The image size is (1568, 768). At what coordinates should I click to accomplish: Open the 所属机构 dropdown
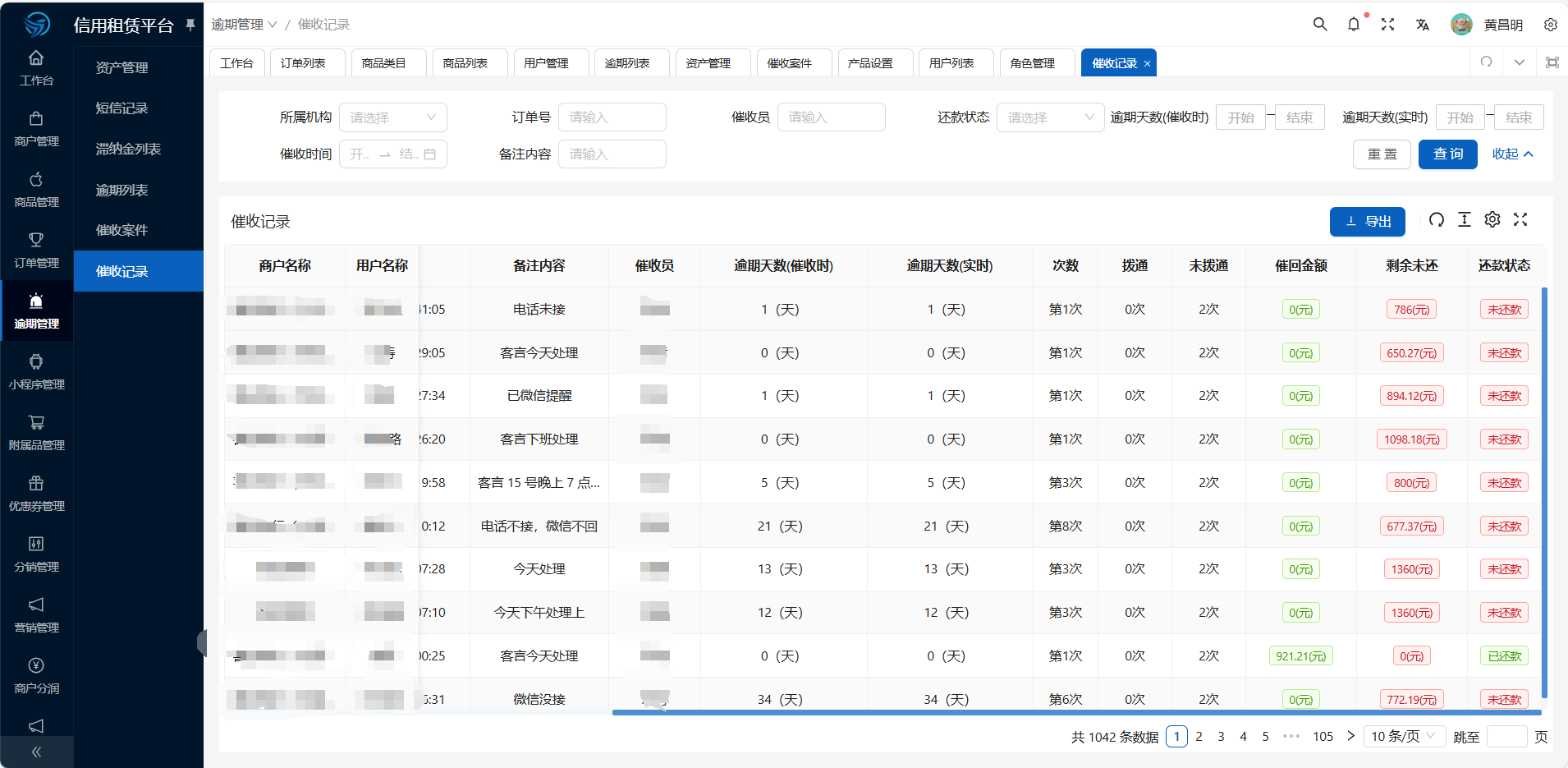pyautogui.click(x=393, y=117)
